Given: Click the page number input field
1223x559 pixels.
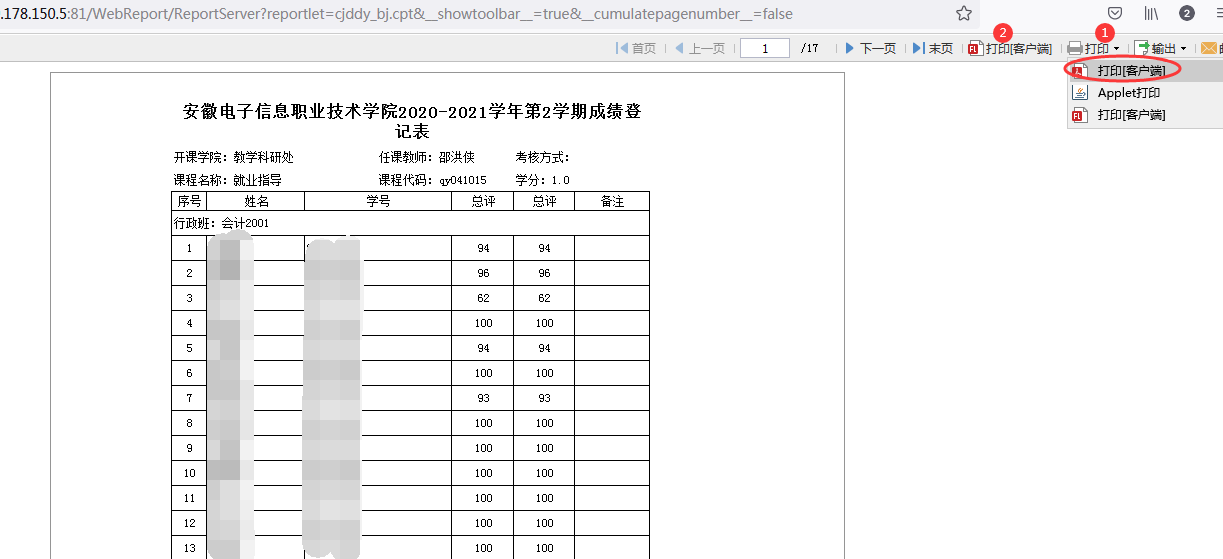Looking at the screenshot, I should click(765, 48).
